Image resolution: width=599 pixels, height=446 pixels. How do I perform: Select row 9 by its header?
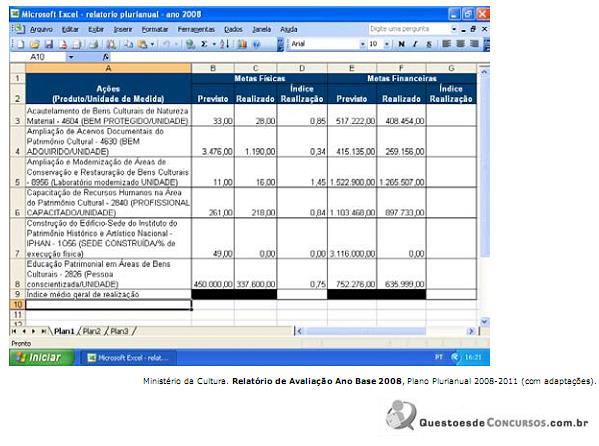(17, 294)
